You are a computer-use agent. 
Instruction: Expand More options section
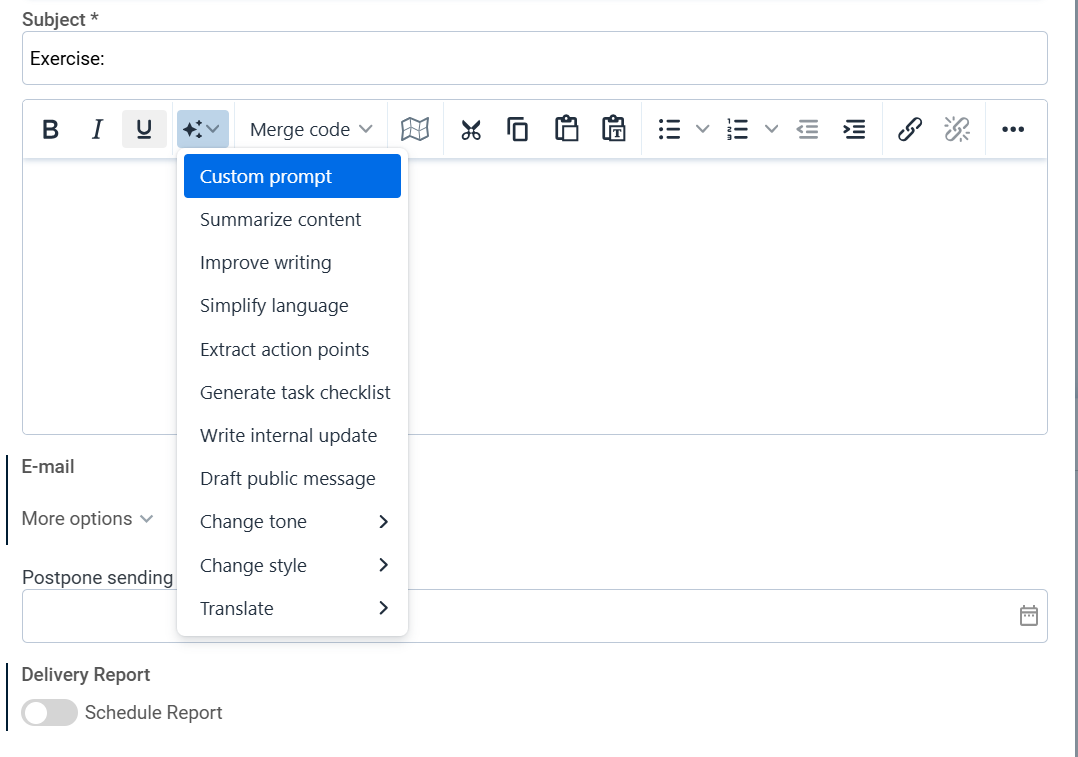click(x=88, y=519)
